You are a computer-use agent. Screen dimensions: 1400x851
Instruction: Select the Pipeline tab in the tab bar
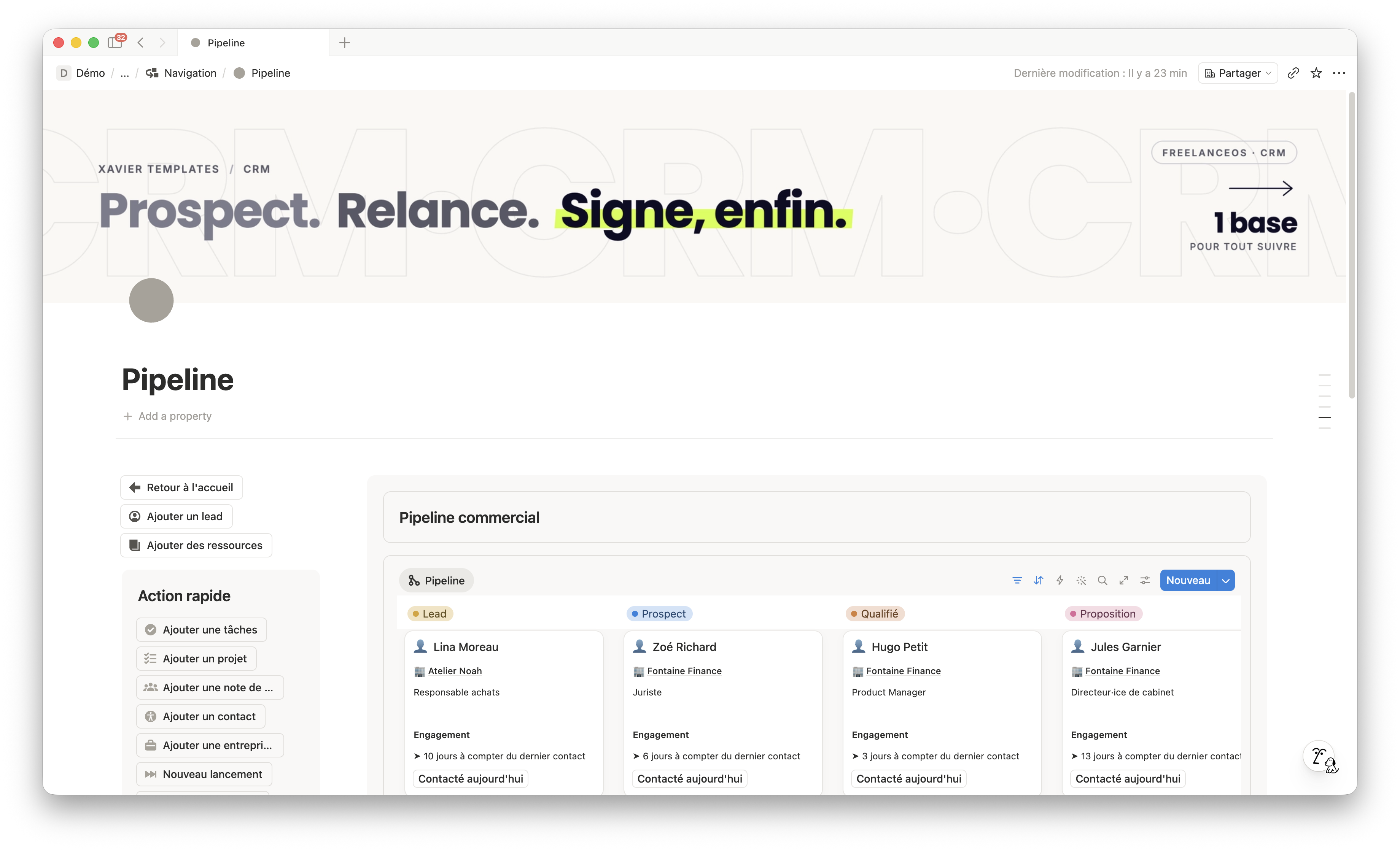(x=253, y=43)
